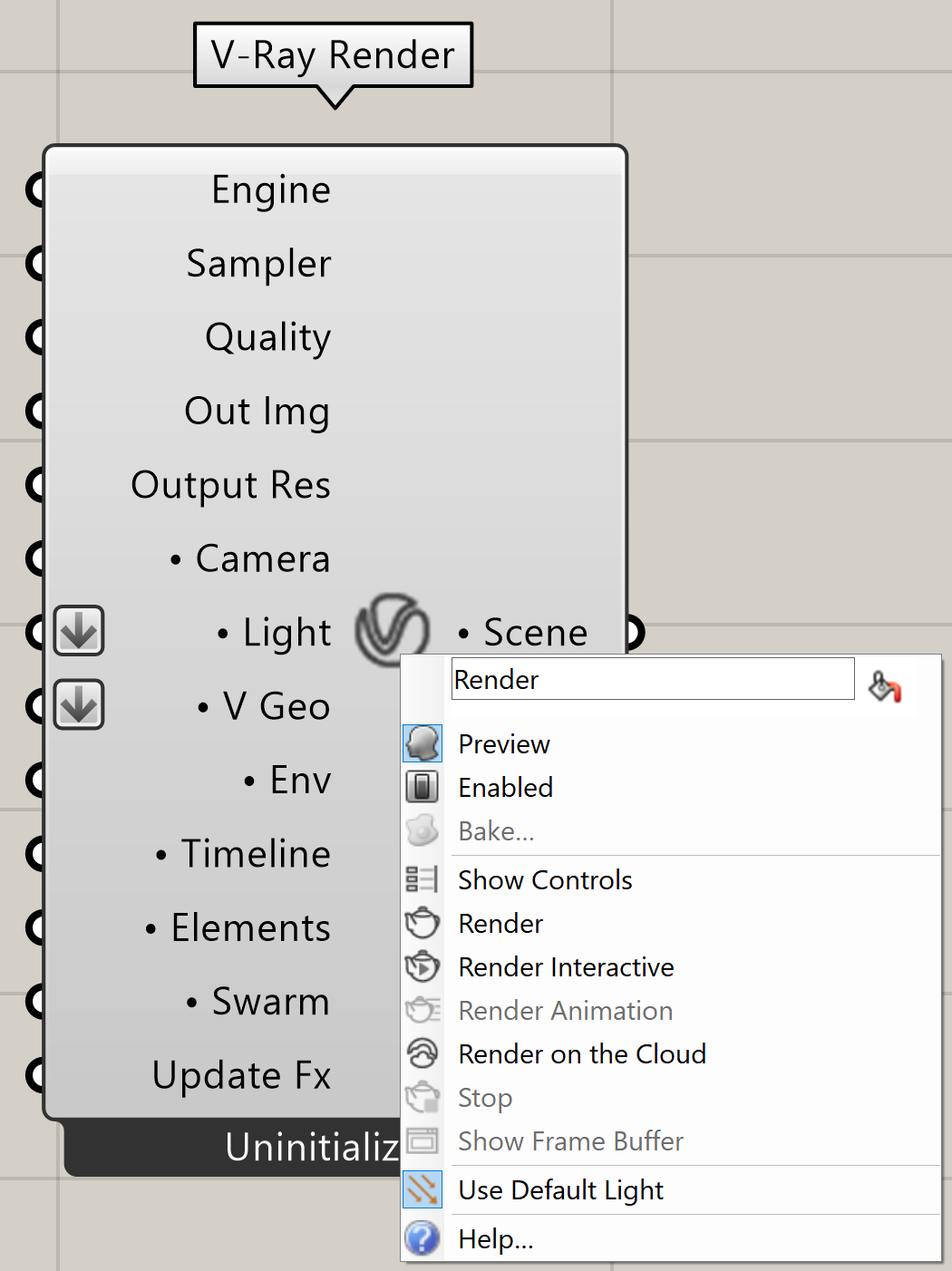Select Render on the Cloud menu item

[x=670, y=1053]
